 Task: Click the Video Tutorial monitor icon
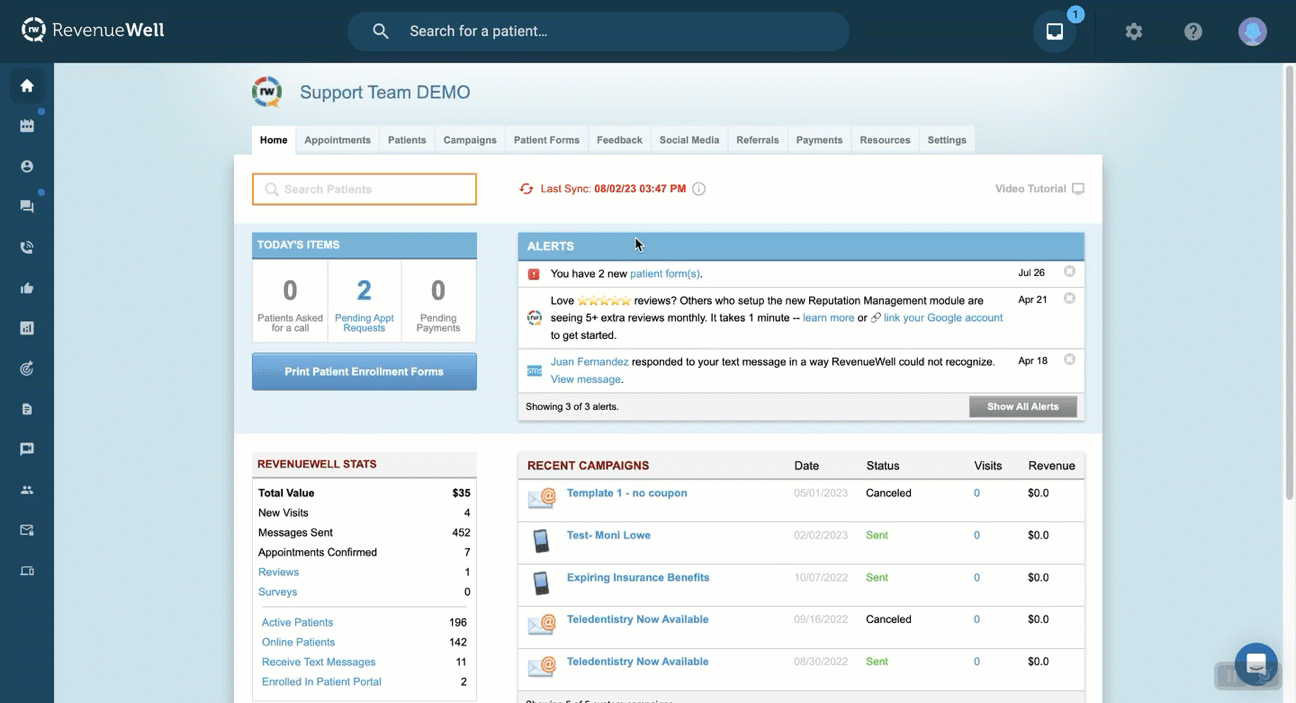click(1078, 189)
